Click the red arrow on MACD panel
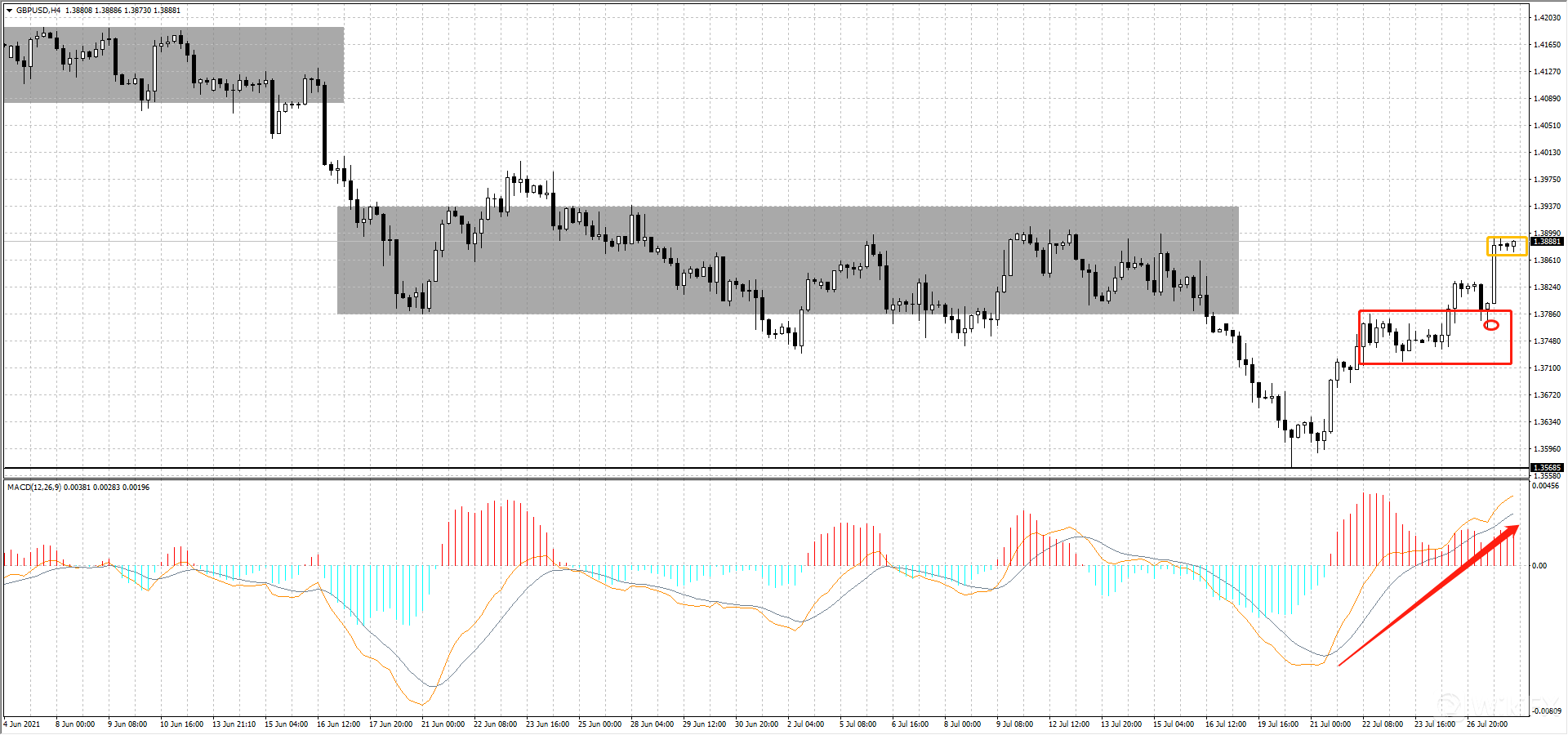 (1429, 595)
